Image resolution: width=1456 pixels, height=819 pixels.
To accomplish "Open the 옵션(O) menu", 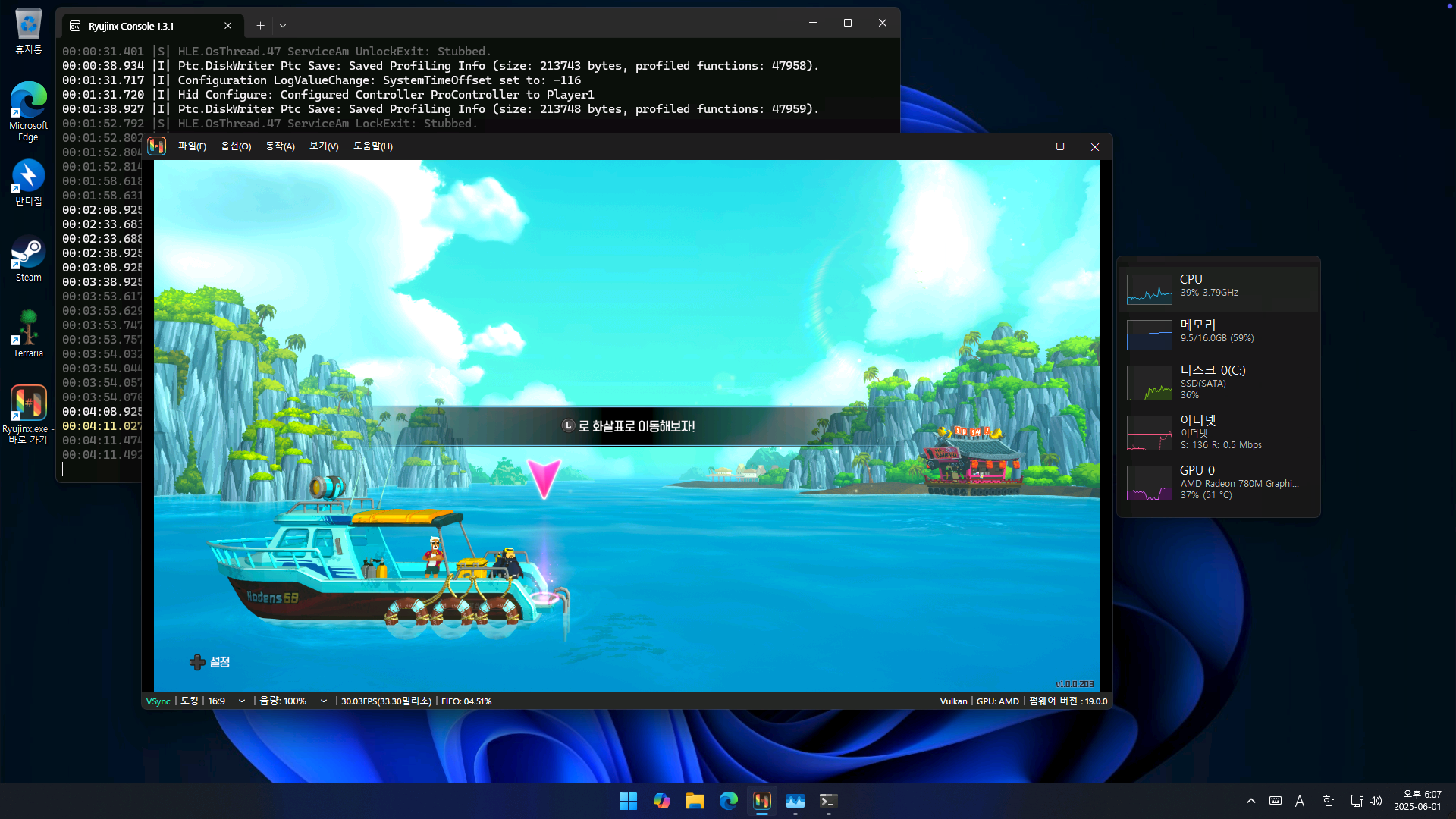I will 235,146.
